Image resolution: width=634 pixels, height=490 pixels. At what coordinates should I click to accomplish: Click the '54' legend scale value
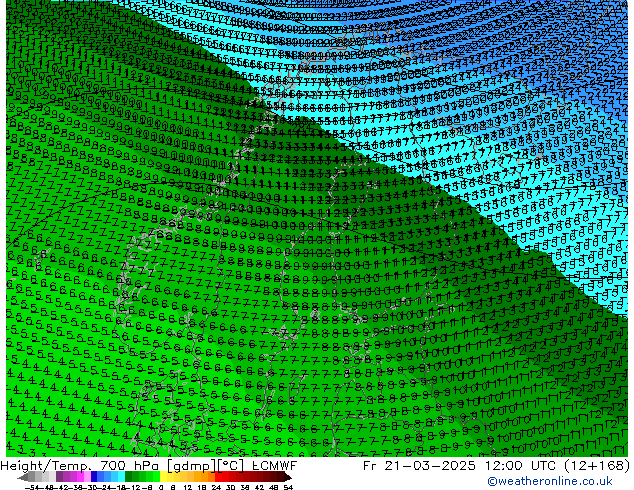(x=288, y=487)
